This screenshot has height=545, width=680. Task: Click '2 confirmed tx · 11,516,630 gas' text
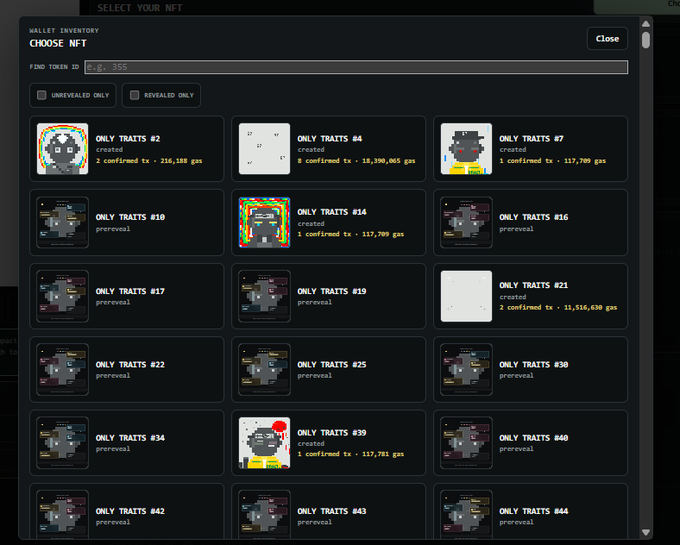pyautogui.click(x=558, y=307)
